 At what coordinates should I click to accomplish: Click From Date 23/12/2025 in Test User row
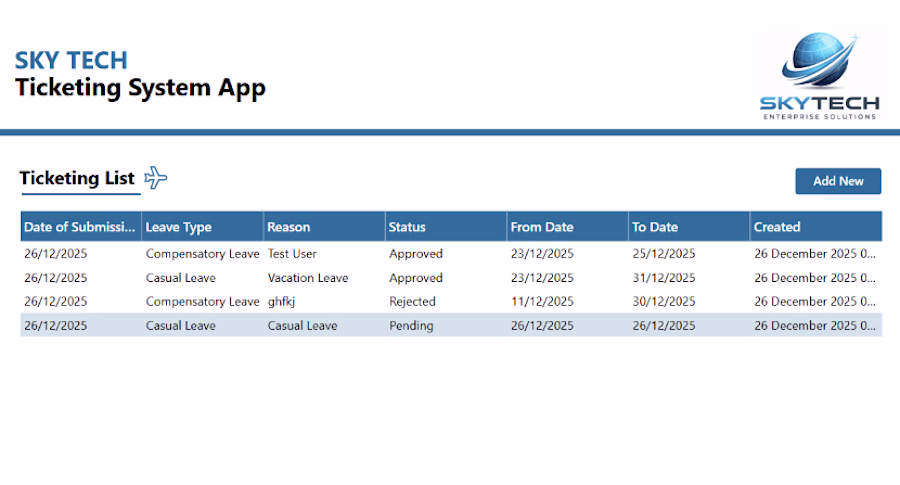pyautogui.click(x=542, y=254)
